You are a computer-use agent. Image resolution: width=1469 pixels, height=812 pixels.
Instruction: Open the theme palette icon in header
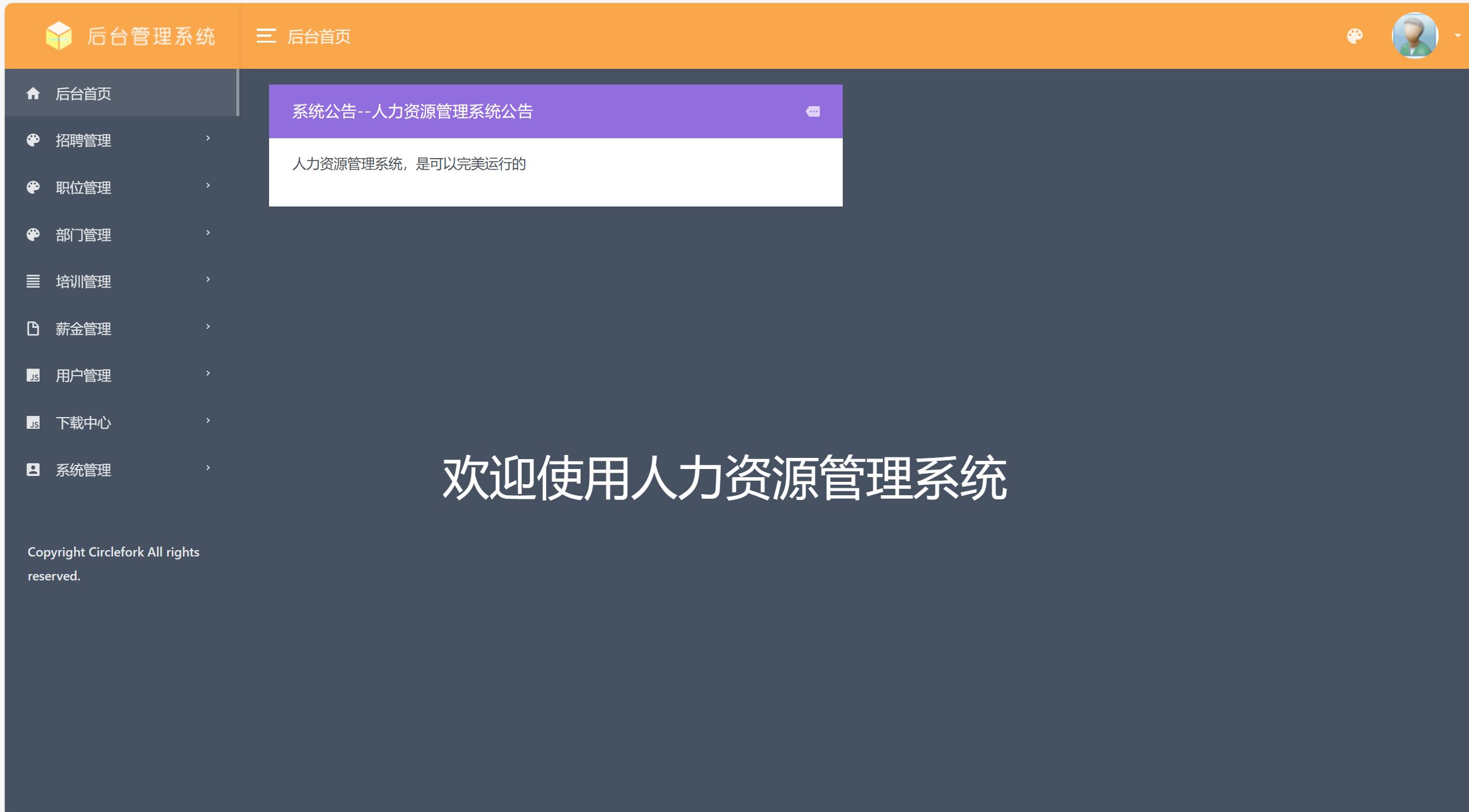click(x=1355, y=36)
